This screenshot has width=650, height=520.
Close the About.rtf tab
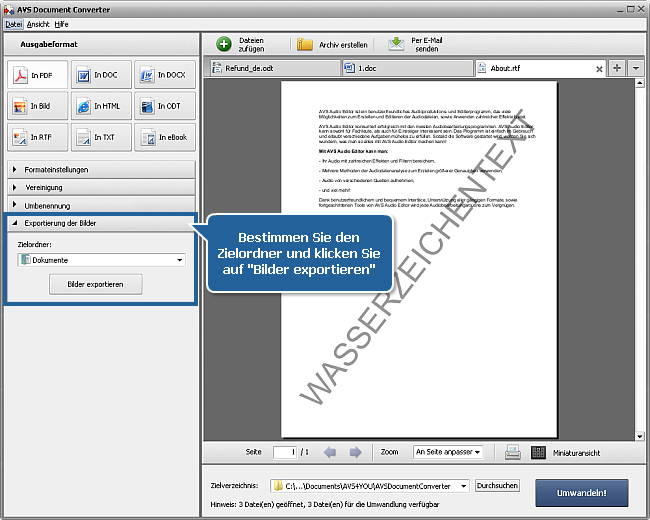pyautogui.click(x=599, y=69)
